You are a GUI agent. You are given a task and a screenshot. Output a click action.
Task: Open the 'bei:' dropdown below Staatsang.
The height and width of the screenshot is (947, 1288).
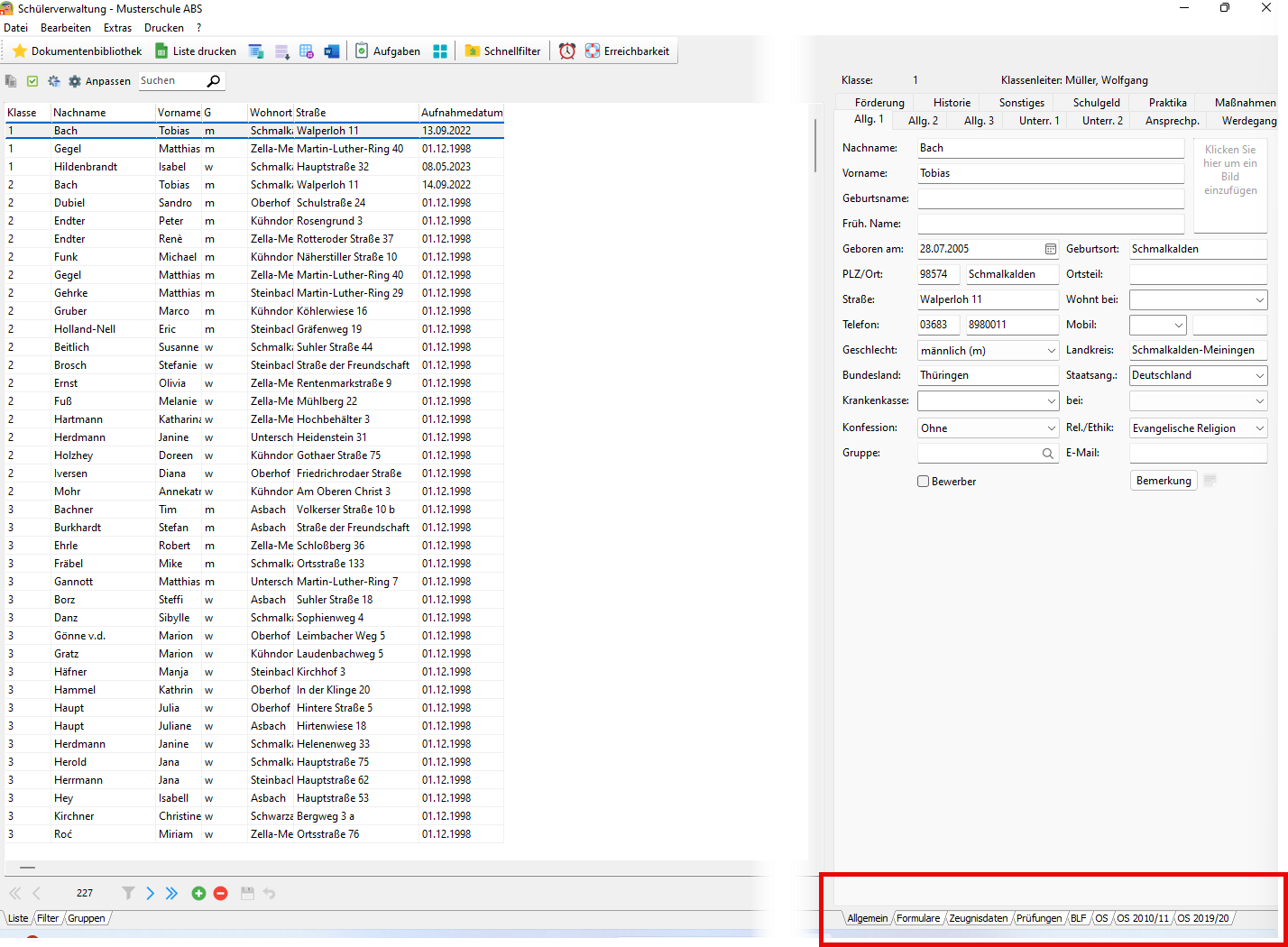click(1260, 400)
